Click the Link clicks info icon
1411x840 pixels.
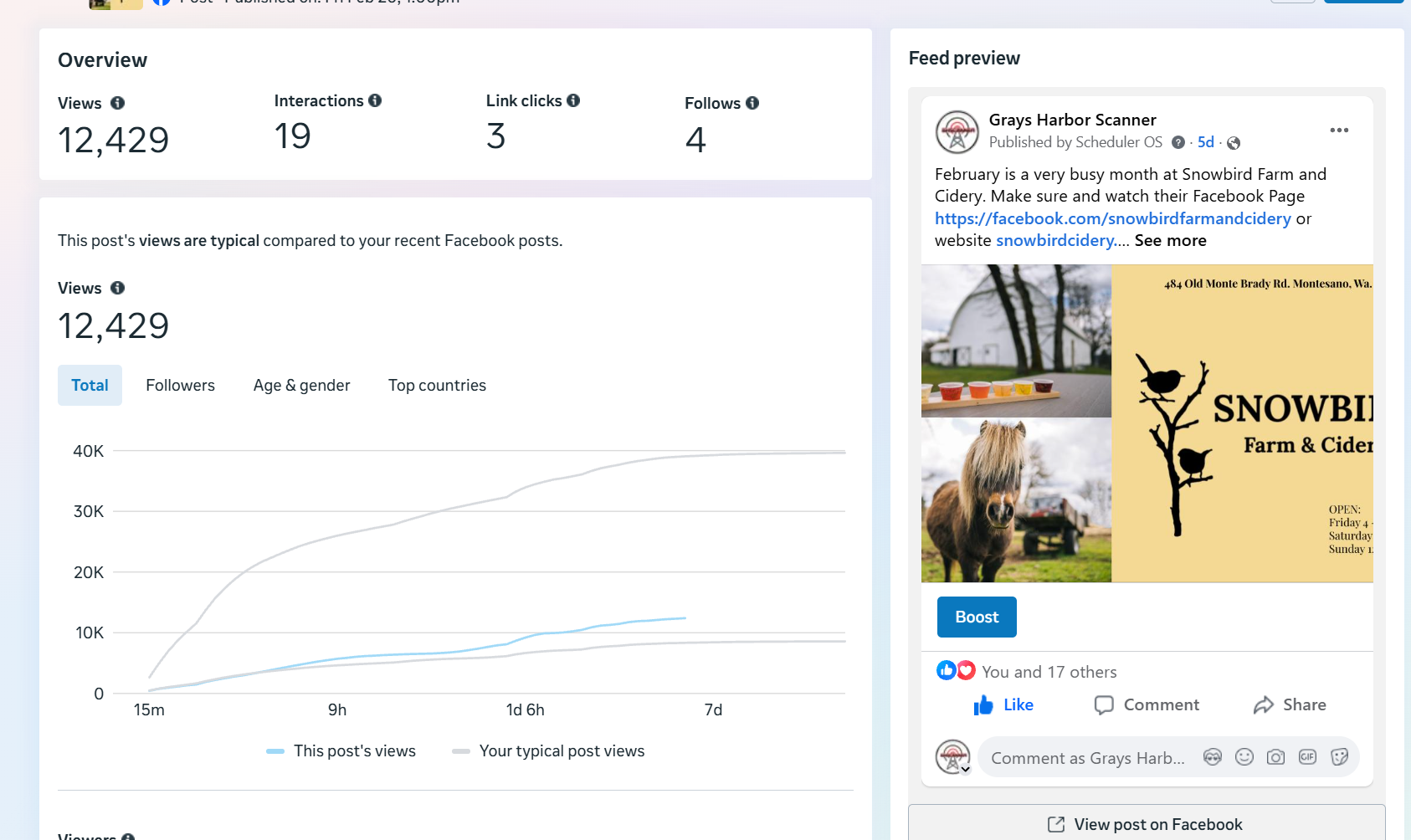pos(573,100)
